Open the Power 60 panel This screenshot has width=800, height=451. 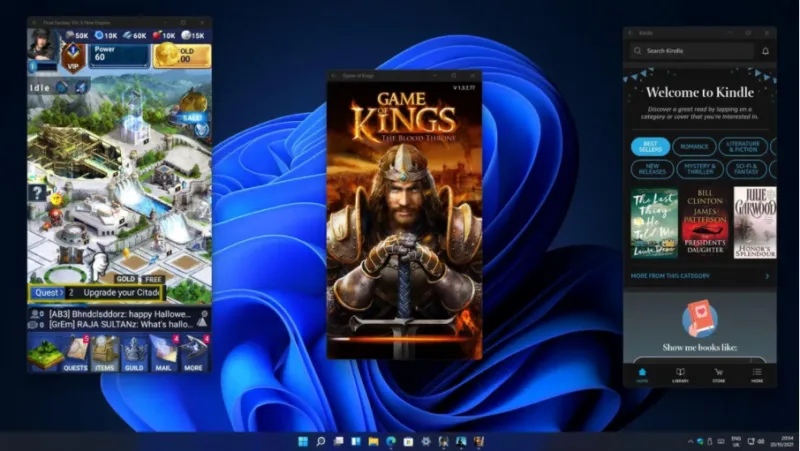click(119, 56)
